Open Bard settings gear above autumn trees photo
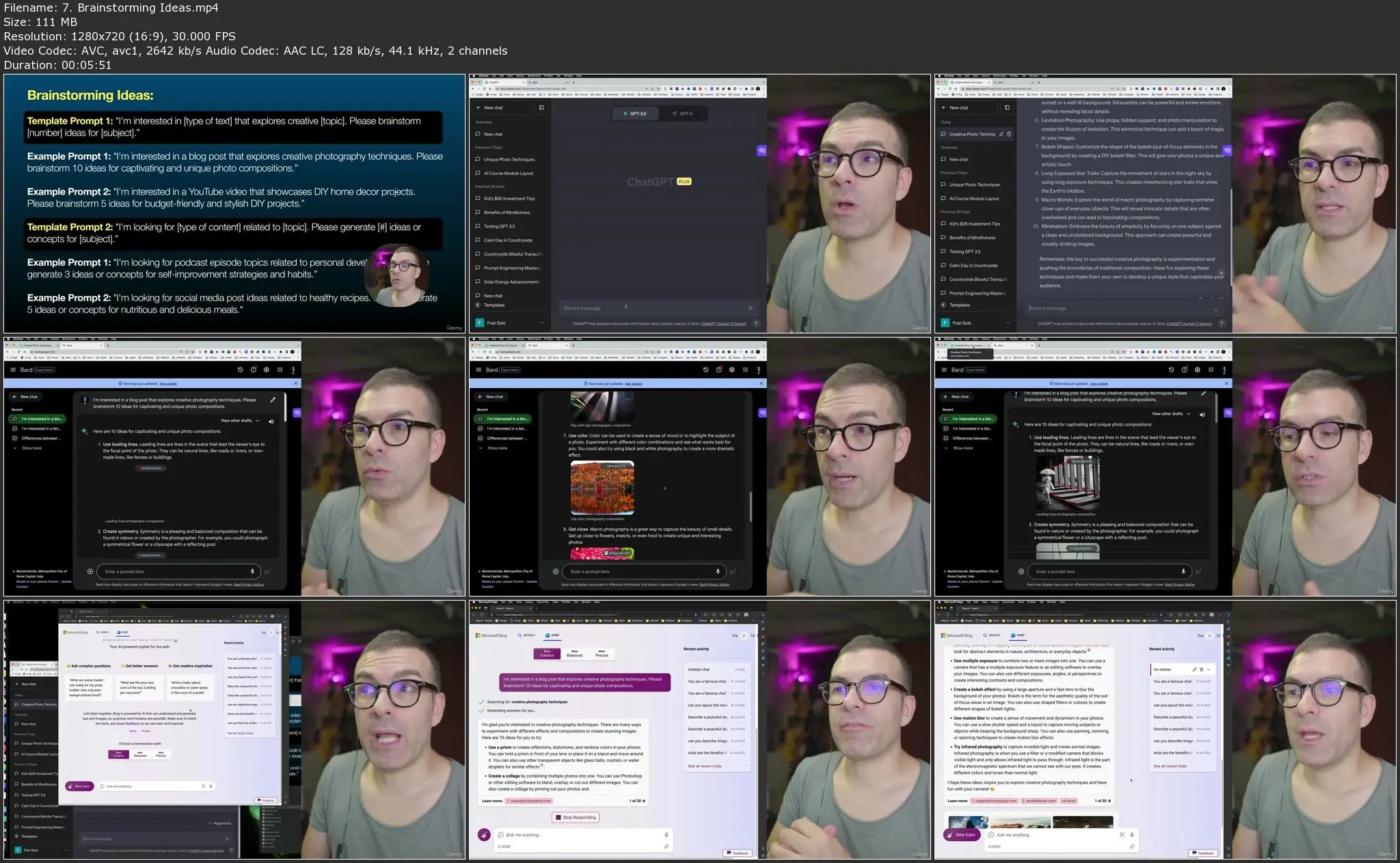Screen dimensions: 1400x863 pos(731,370)
